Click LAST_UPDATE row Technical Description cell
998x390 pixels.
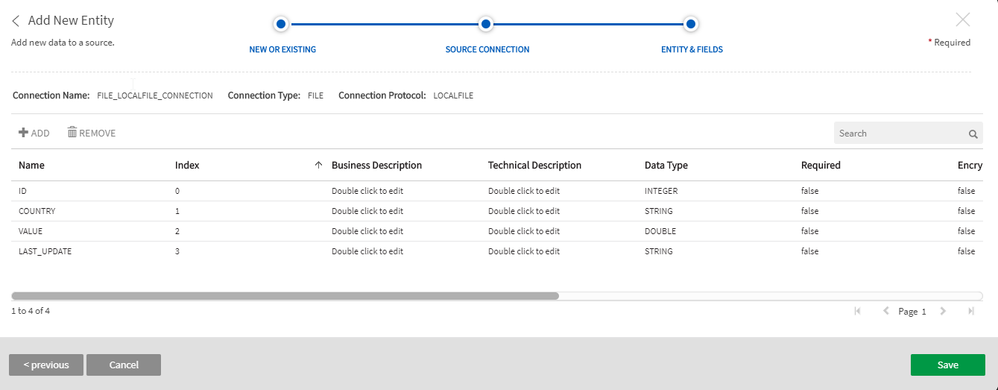pyautogui.click(x=524, y=251)
